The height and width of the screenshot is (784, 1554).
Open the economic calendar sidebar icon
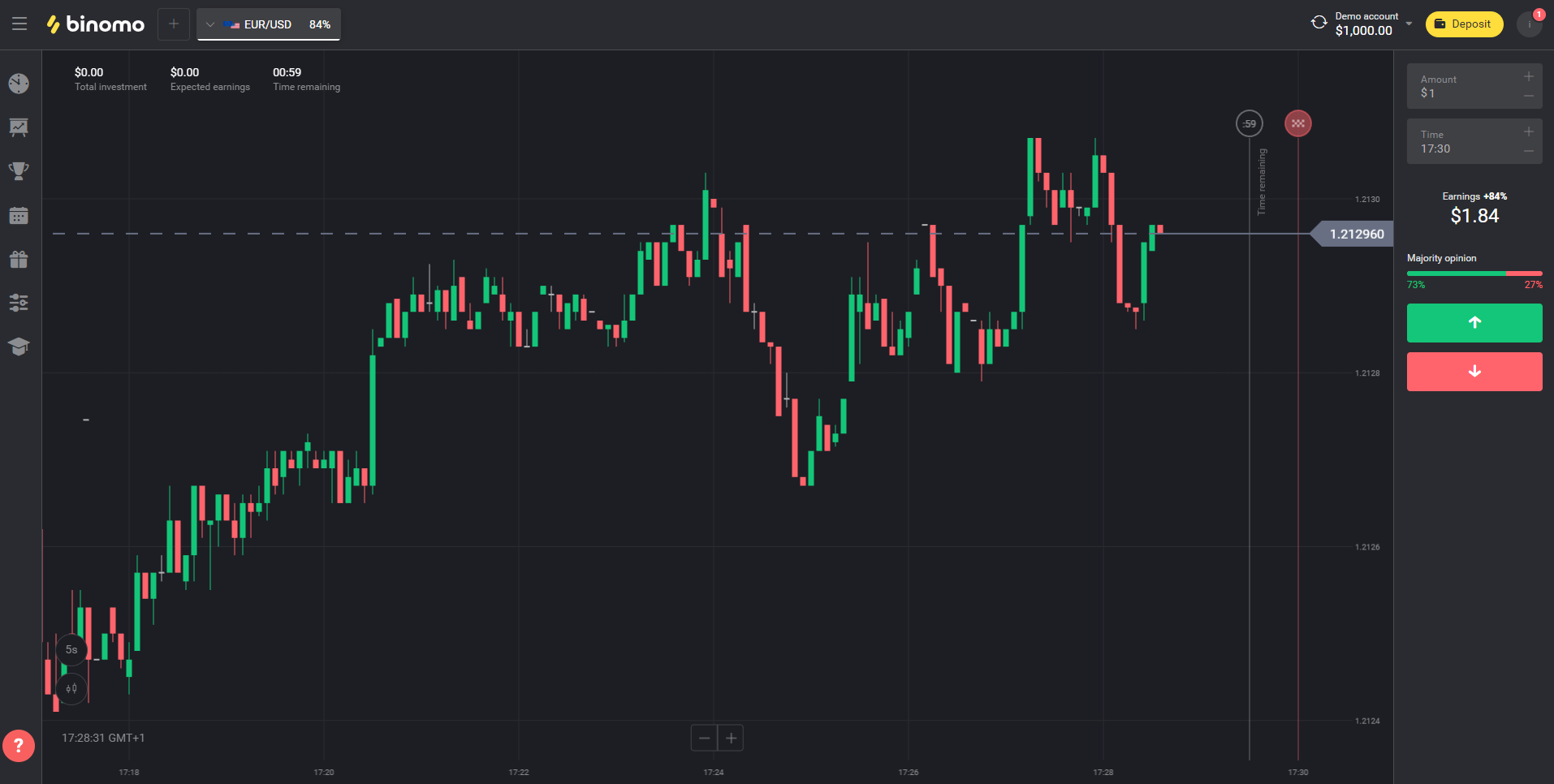[x=19, y=215]
